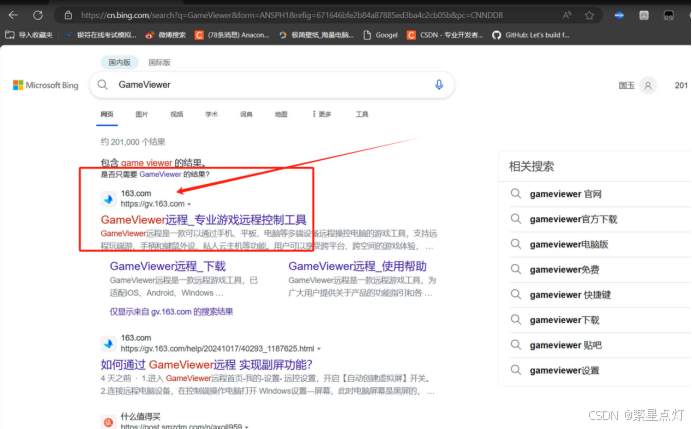Image resolution: width=692 pixels, height=429 pixels.
Task: Open the dark mask-shaped toolbar icon
Action: click(669, 15)
